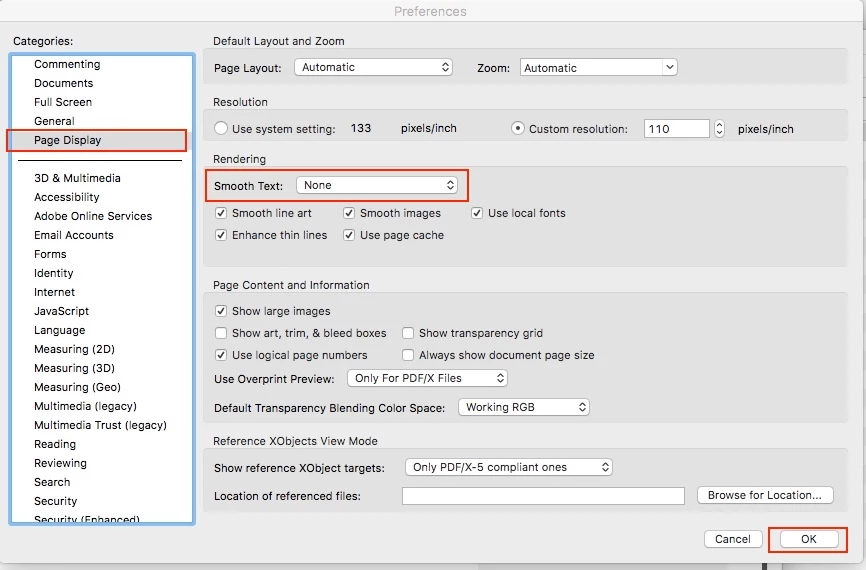Open Documents category
This screenshot has height=570, width=866.
[x=64, y=83]
